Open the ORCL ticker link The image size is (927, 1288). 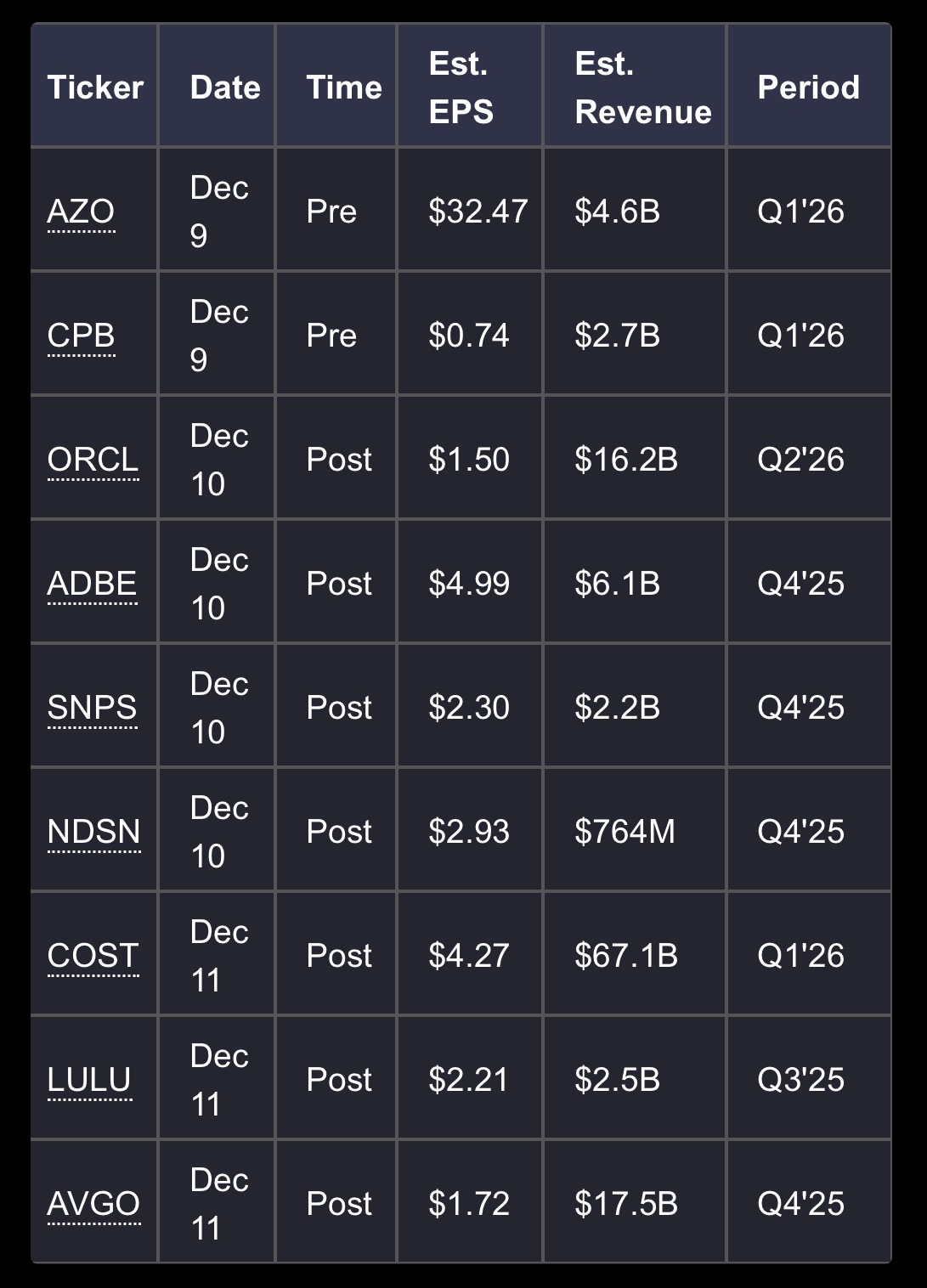(93, 460)
